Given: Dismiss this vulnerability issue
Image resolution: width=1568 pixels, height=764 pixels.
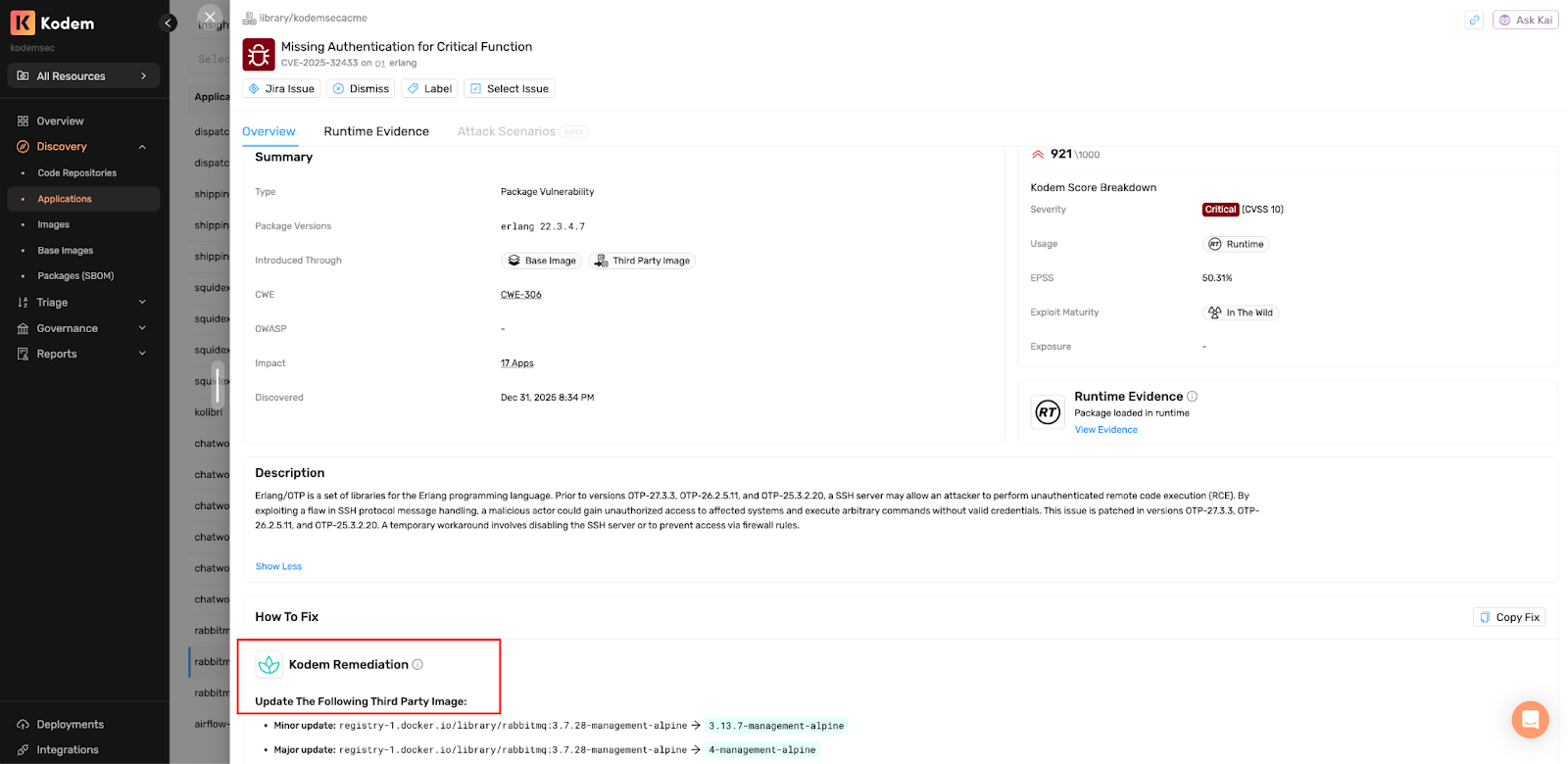Looking at the screenshot, I should pyautogui.click(x=361, y=88).
